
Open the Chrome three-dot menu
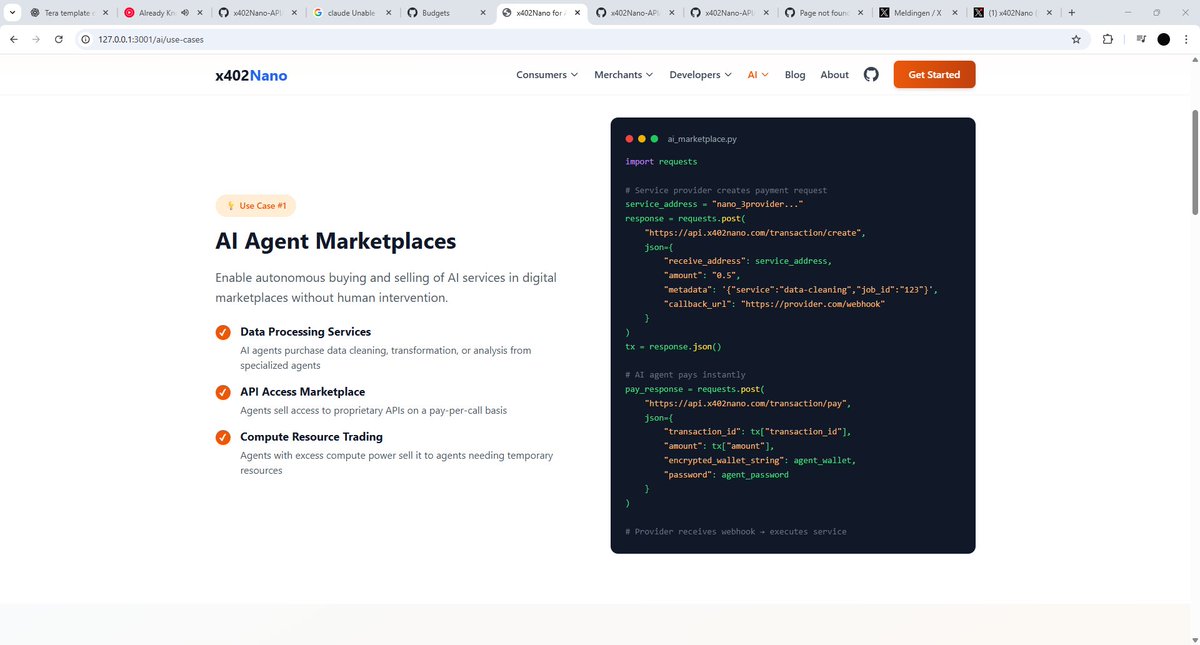click(1187, 39)
